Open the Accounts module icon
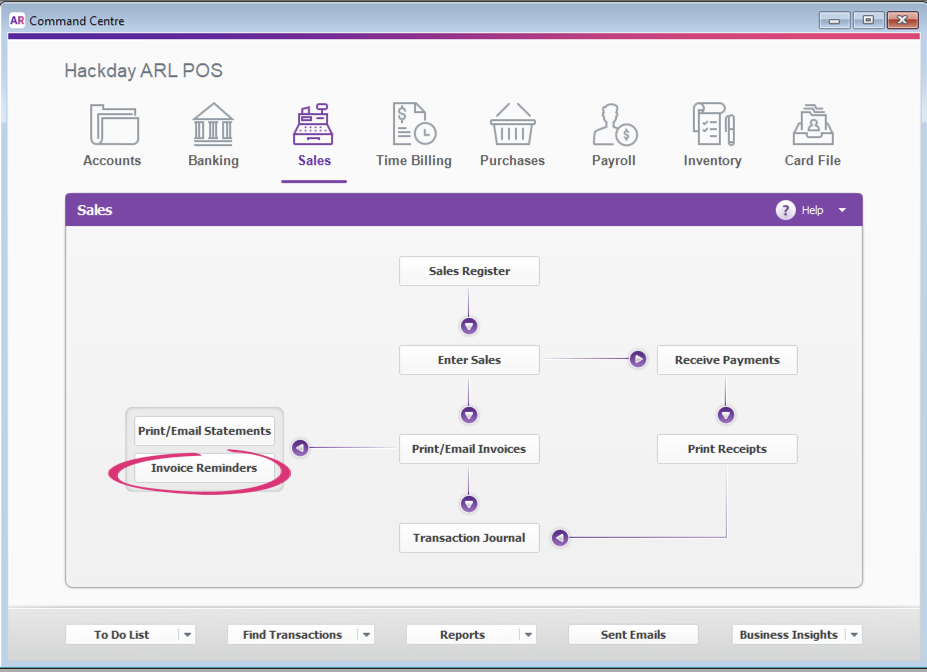 coord(113,125)
